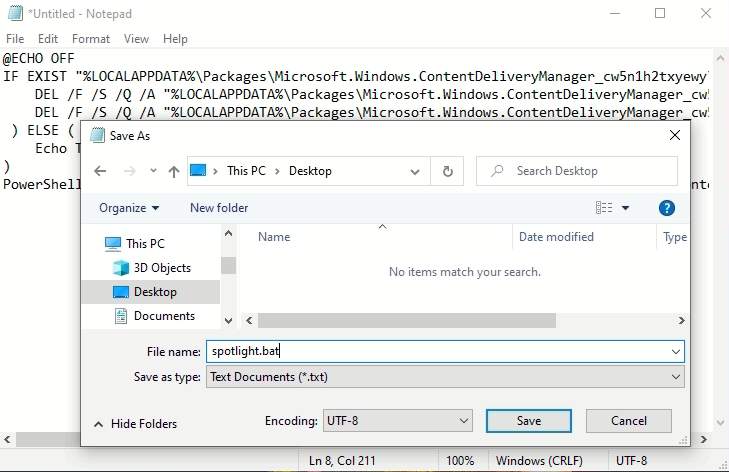Click the Ln 8, Col 211 status entry

pyautogui.click(x=342, y=461)
